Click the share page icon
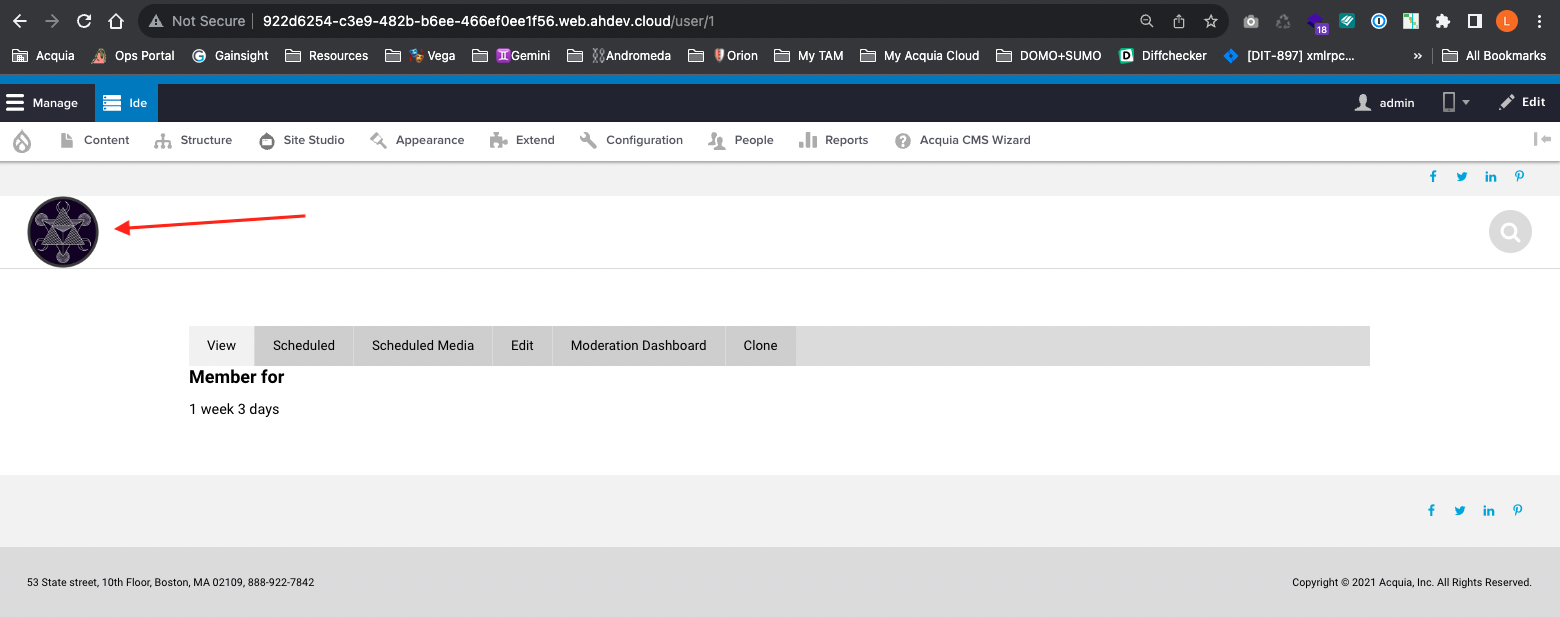This screenshot has height=617, width=1560. point(1179,21)
